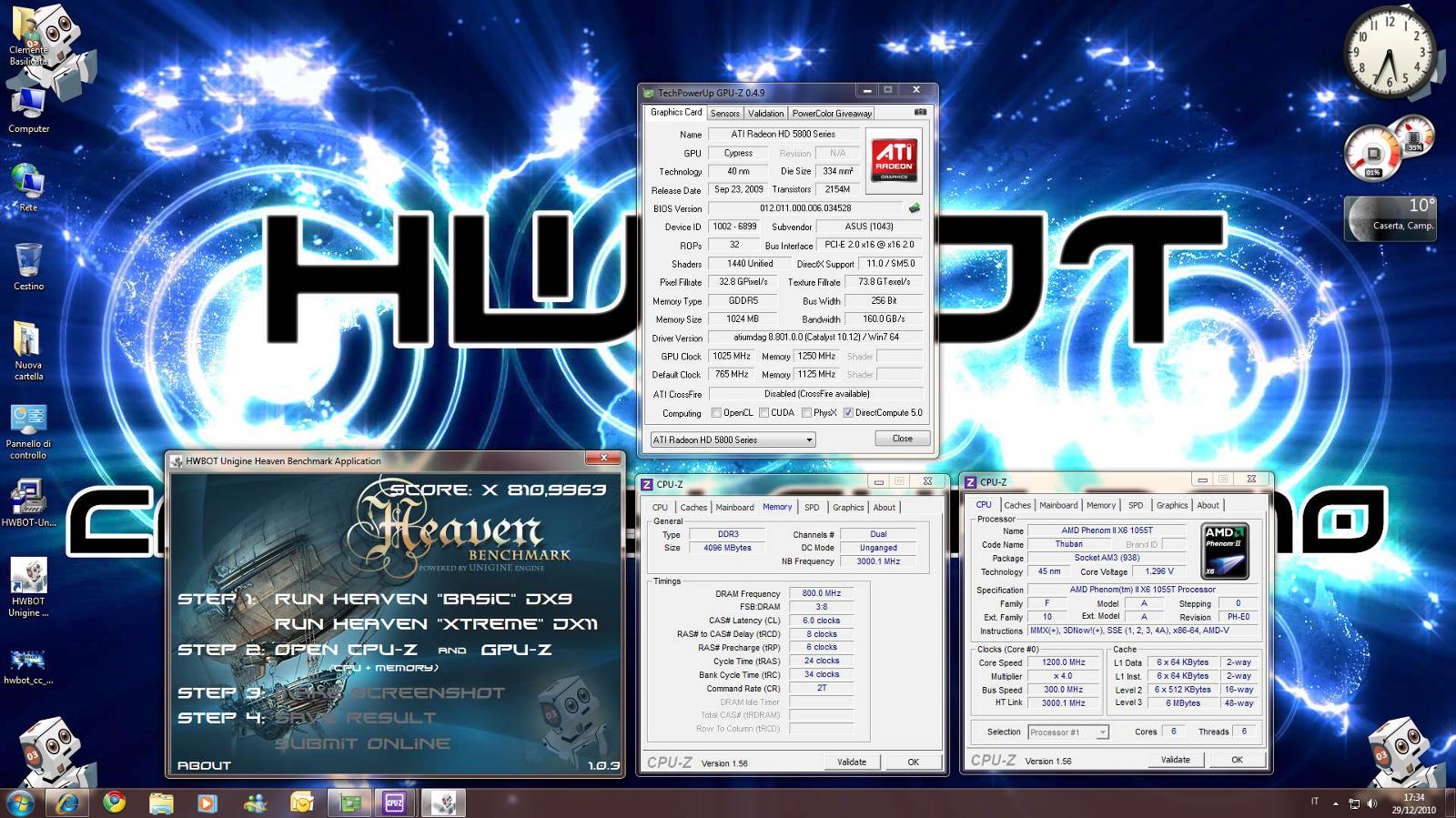The width and height of the screenshot is (1456, 818).
Task: Click the volume speaker tray icon
Action: click(1371, 803)
